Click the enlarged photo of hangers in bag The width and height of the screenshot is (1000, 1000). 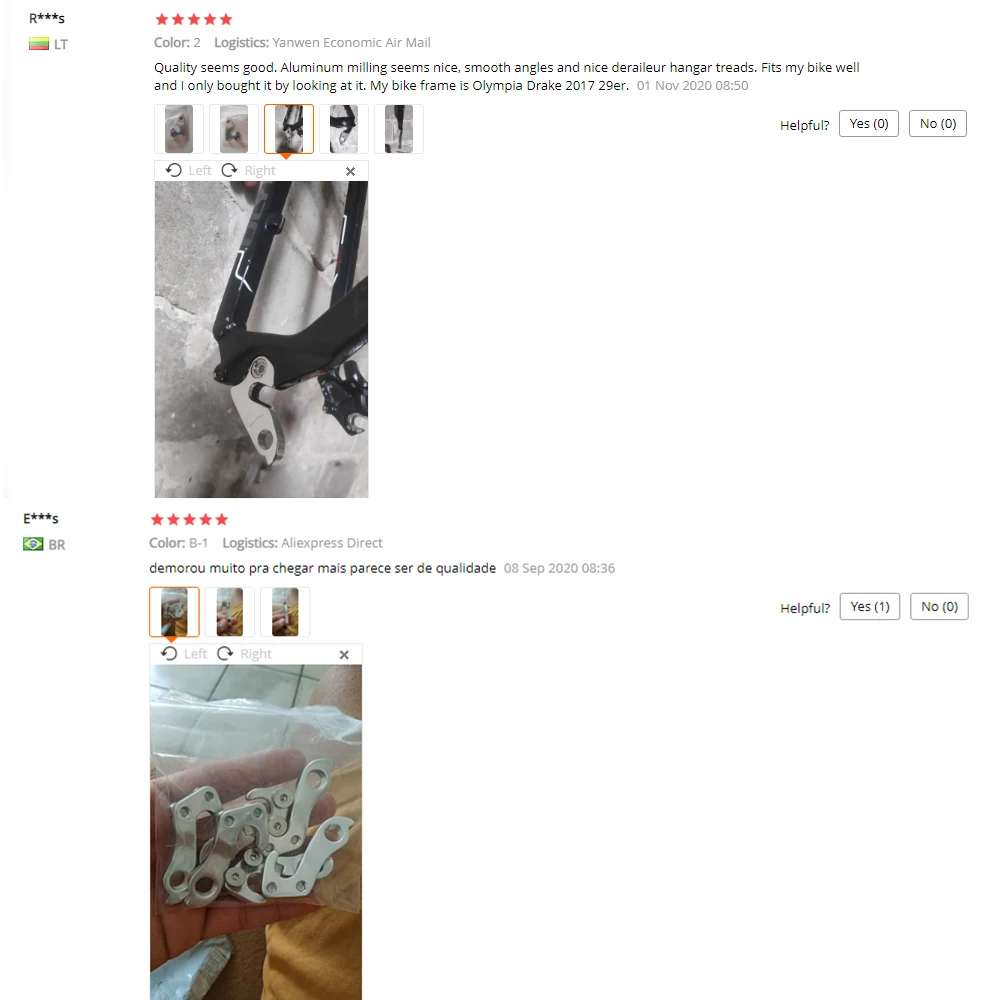tap(256, 832)
